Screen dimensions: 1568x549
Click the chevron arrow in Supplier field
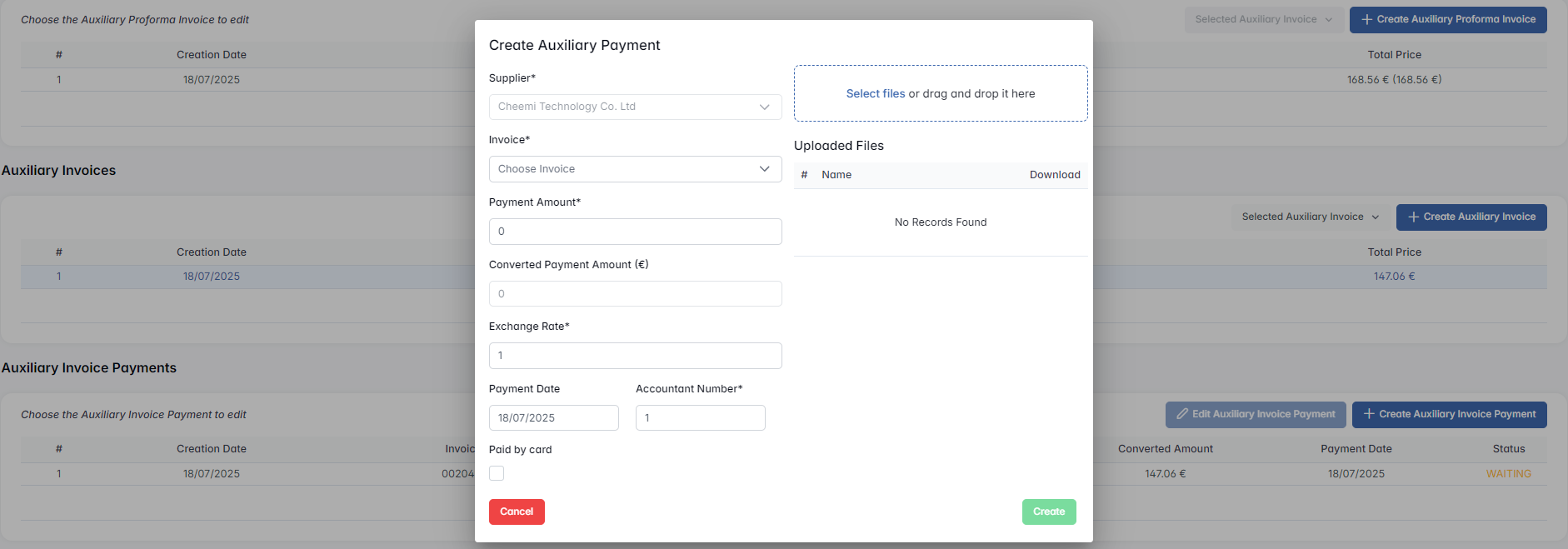point(764,107)
